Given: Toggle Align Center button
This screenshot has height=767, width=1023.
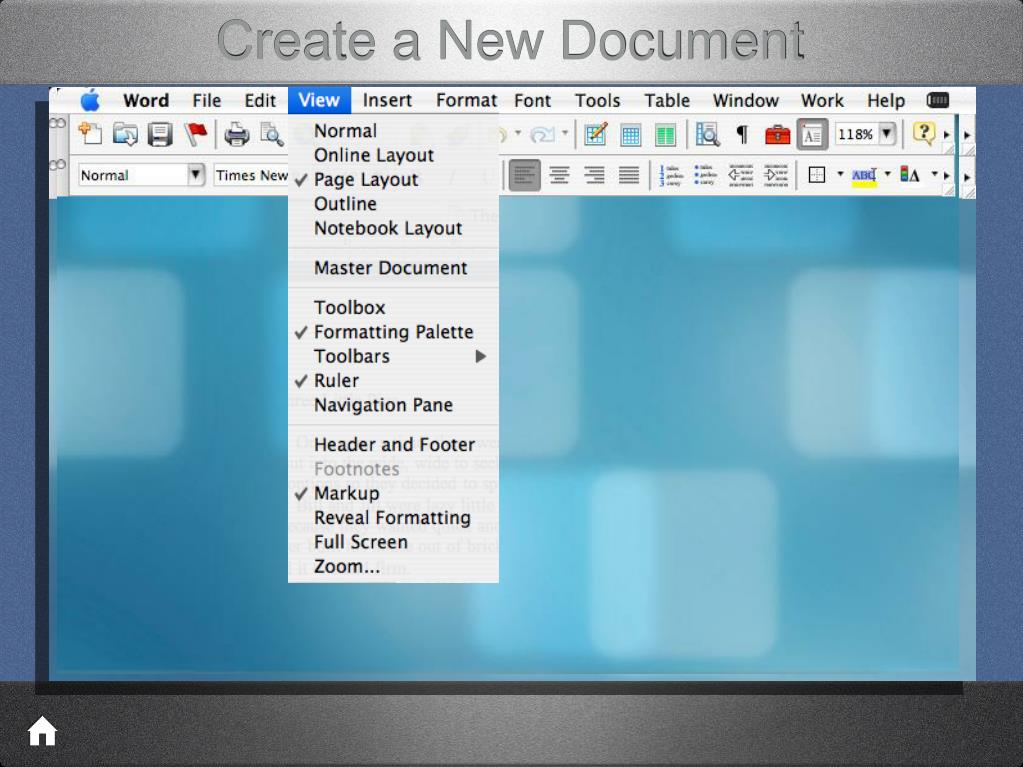Looking at the screenshot, I should click(x=559, y=175).
